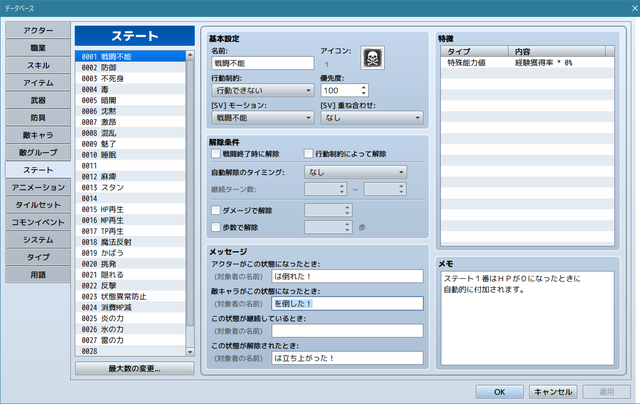Open the 武器 tab
Image resolution: width=640 pixels, height=404 pixels.
pos(38,100)
